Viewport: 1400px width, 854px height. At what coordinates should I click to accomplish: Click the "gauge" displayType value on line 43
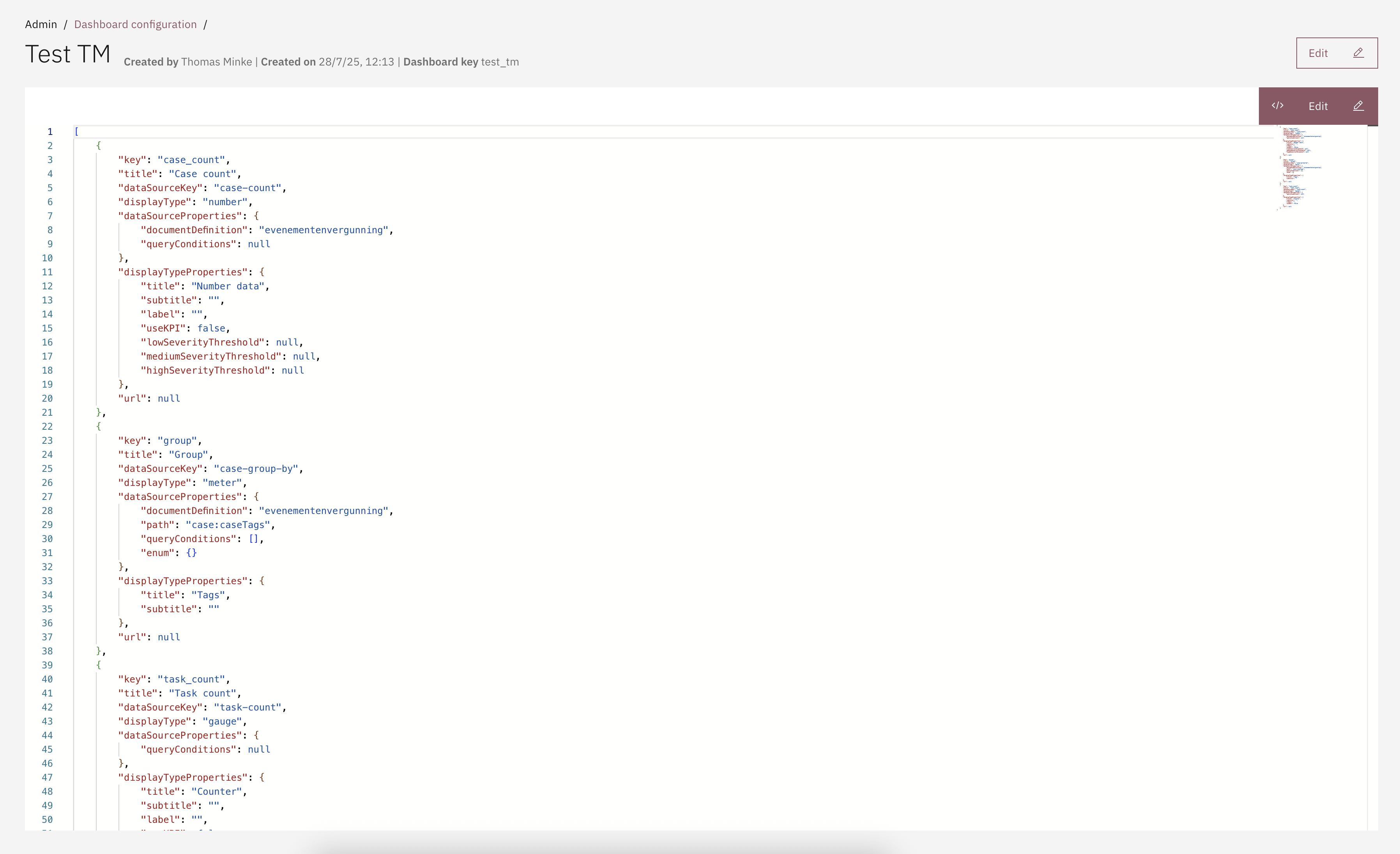pos(222,721)
